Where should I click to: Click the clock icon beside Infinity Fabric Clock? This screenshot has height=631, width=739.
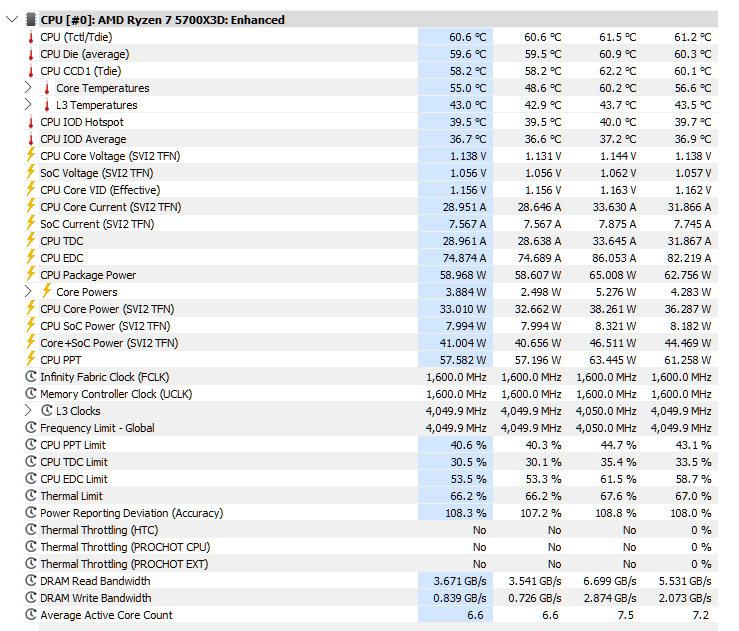(x=30, y=377)
